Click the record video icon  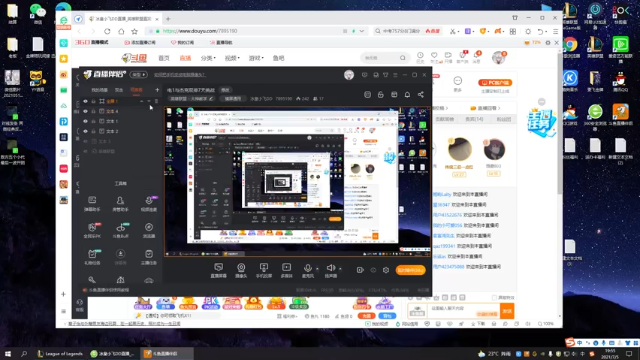(360, 270)
